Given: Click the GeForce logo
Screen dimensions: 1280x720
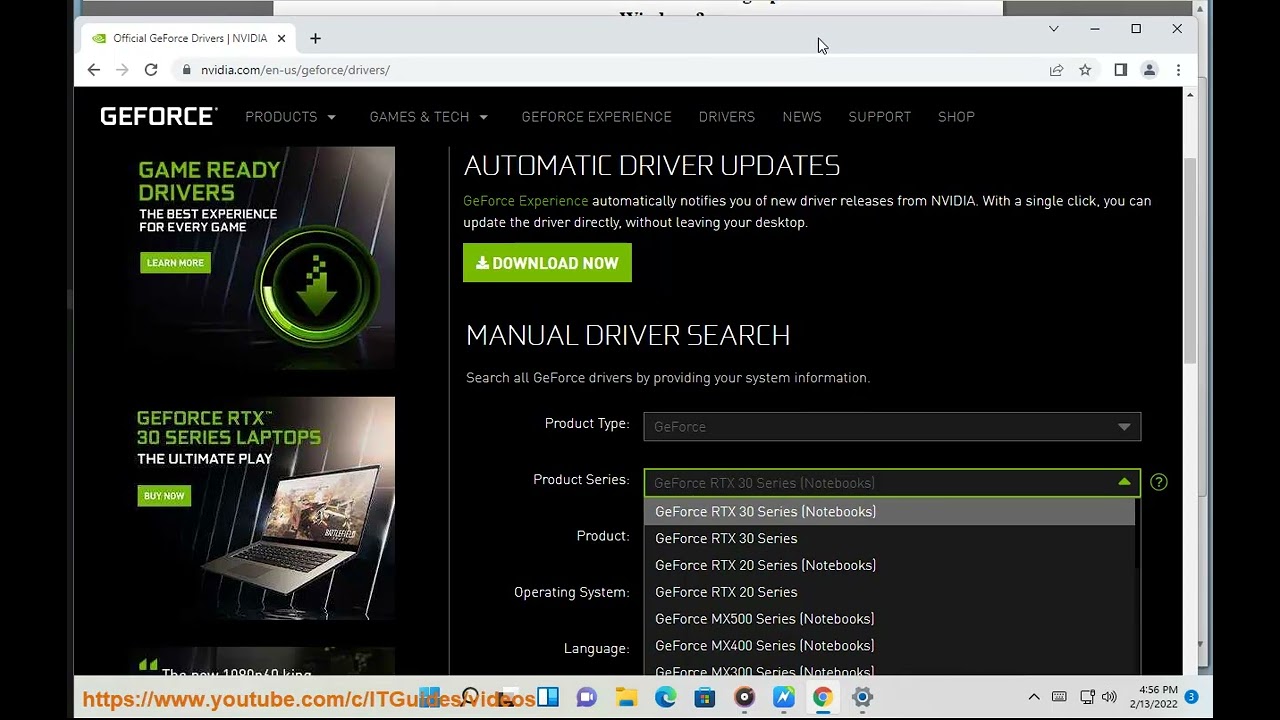Looking at the screenshot, I should coord(158,117).
